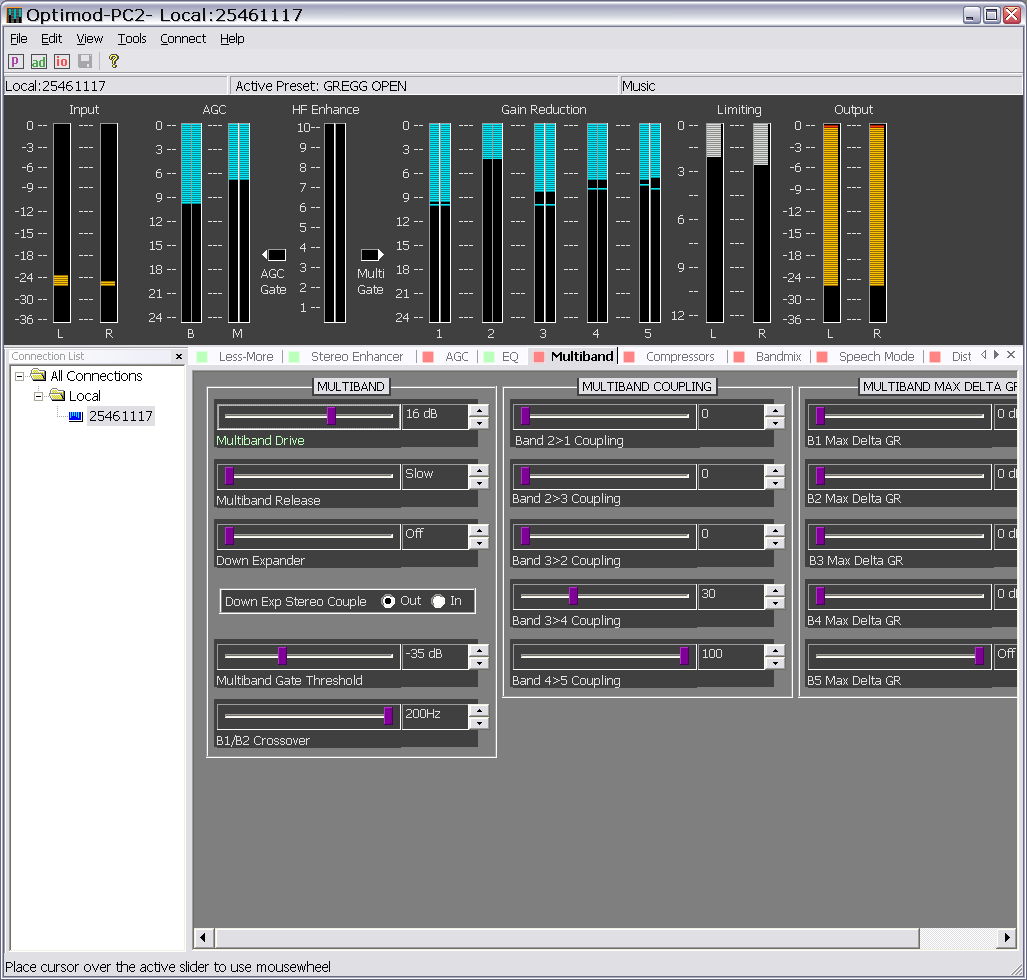
Task: Click the Save floppy disk toolbar icon
Action: [84, 62]
